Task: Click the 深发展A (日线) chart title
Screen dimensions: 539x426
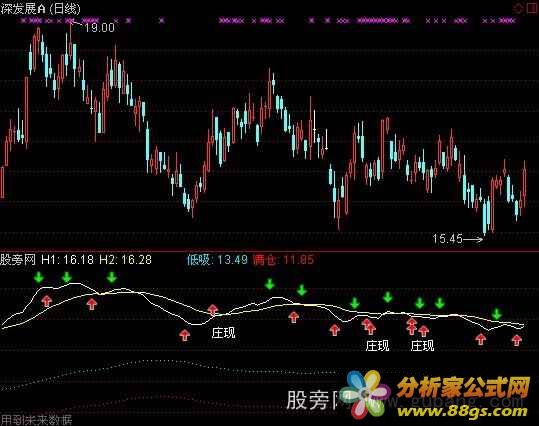Action: (41, 9)
